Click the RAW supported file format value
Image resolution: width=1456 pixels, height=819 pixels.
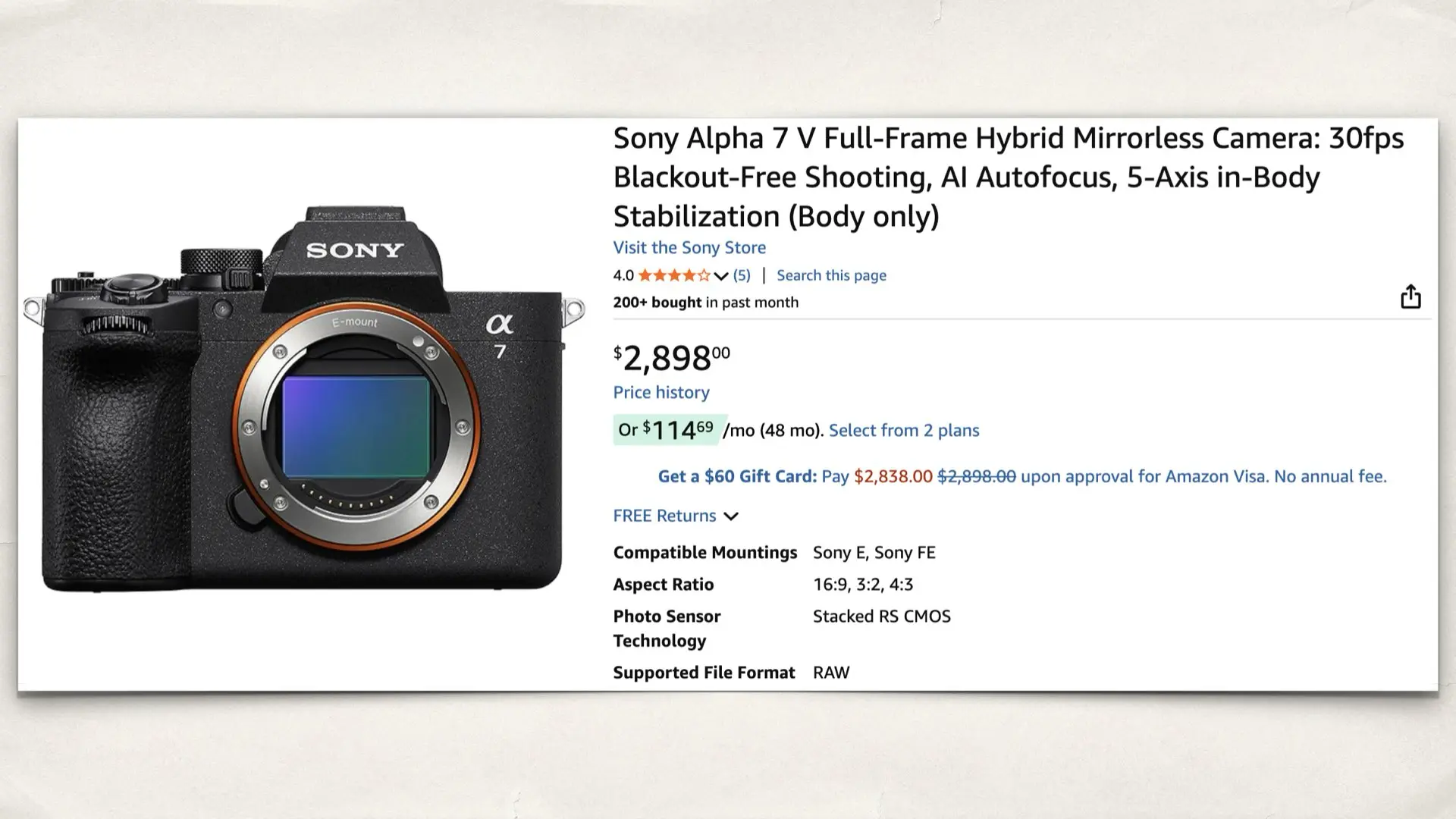831,672
